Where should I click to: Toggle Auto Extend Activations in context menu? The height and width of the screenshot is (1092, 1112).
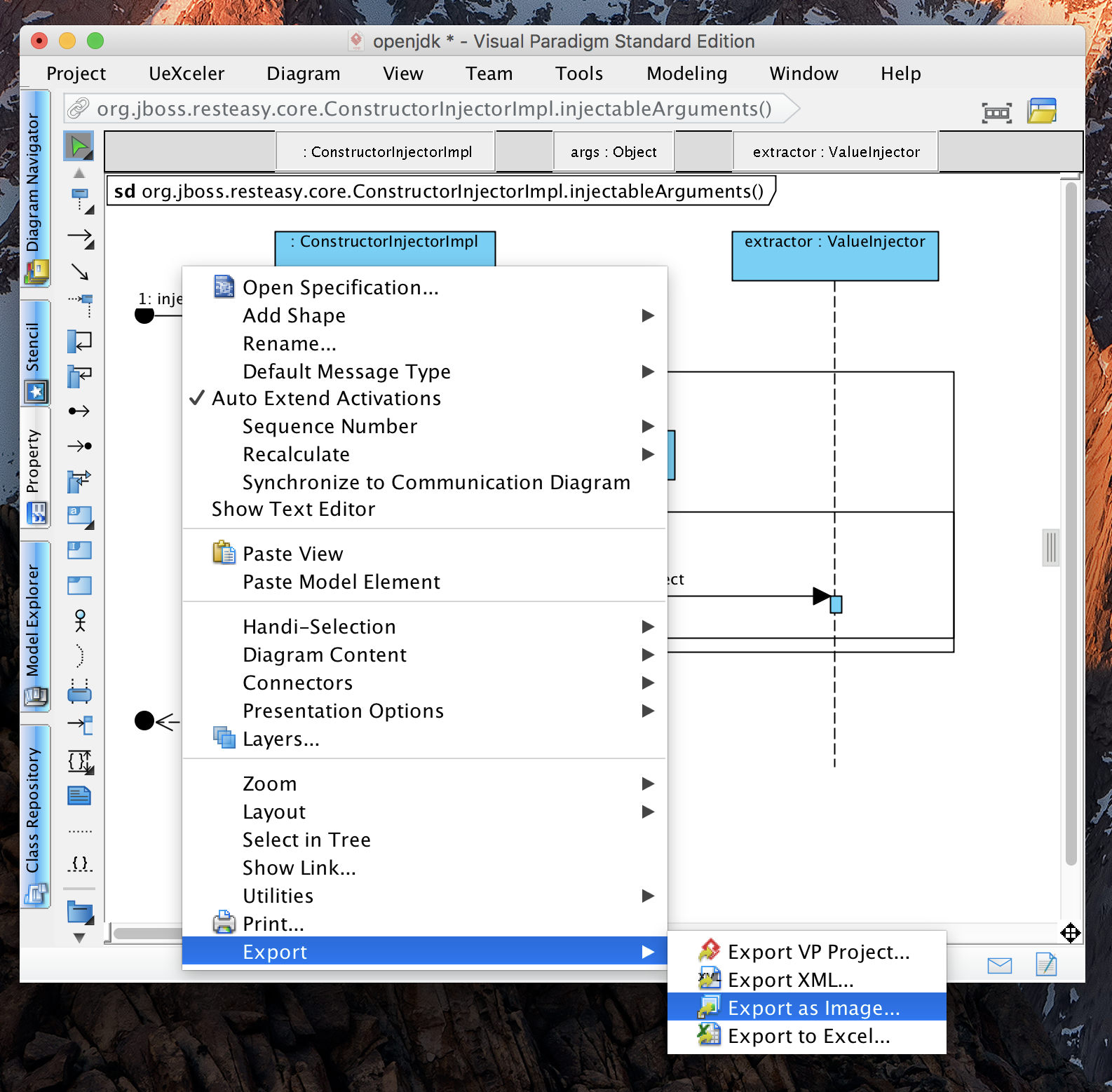point(423,398)
